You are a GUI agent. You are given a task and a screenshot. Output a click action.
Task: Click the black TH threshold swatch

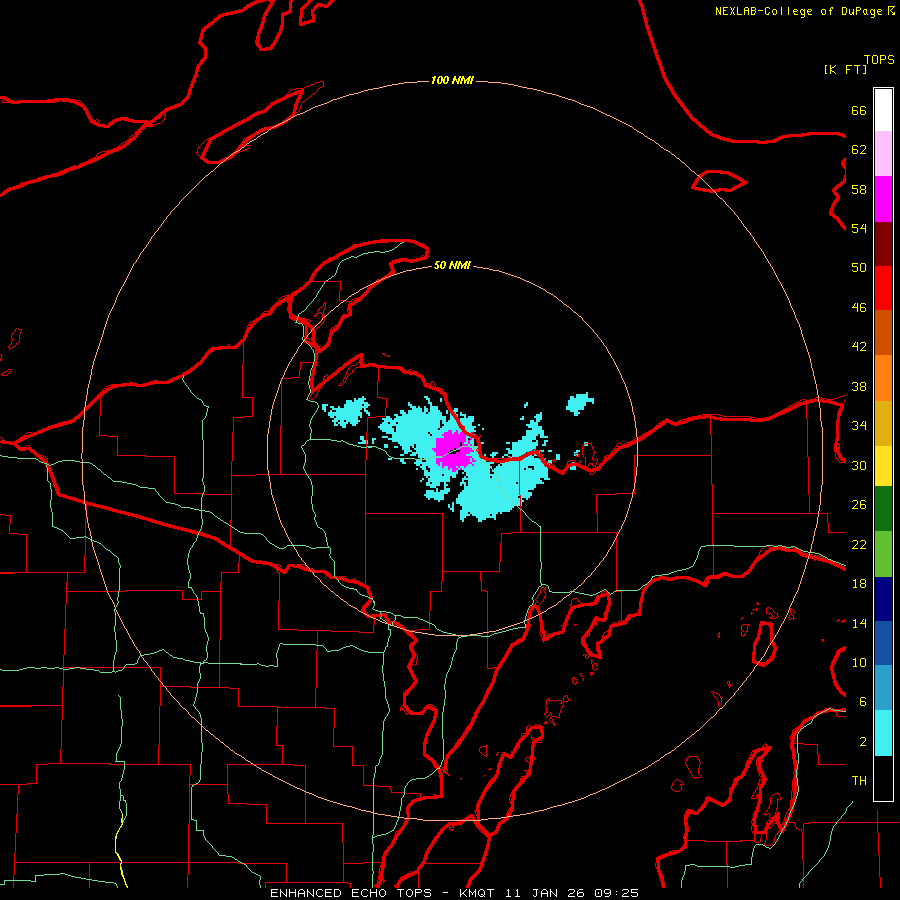click(883, 778)
